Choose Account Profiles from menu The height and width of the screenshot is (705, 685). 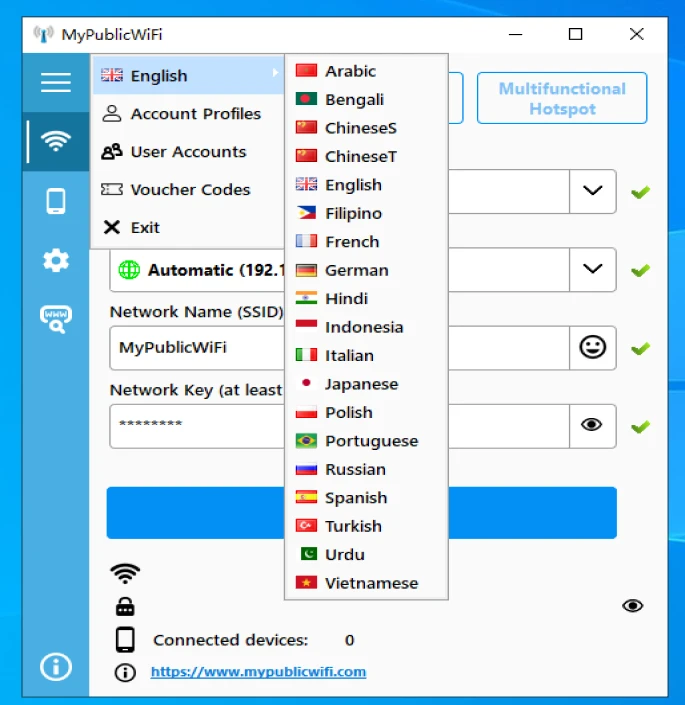point(195,114)
